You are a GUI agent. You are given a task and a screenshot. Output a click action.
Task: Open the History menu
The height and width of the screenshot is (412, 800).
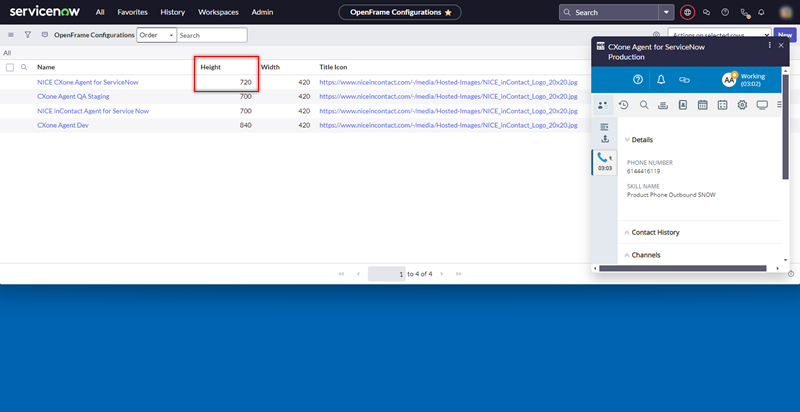[172, 12]
